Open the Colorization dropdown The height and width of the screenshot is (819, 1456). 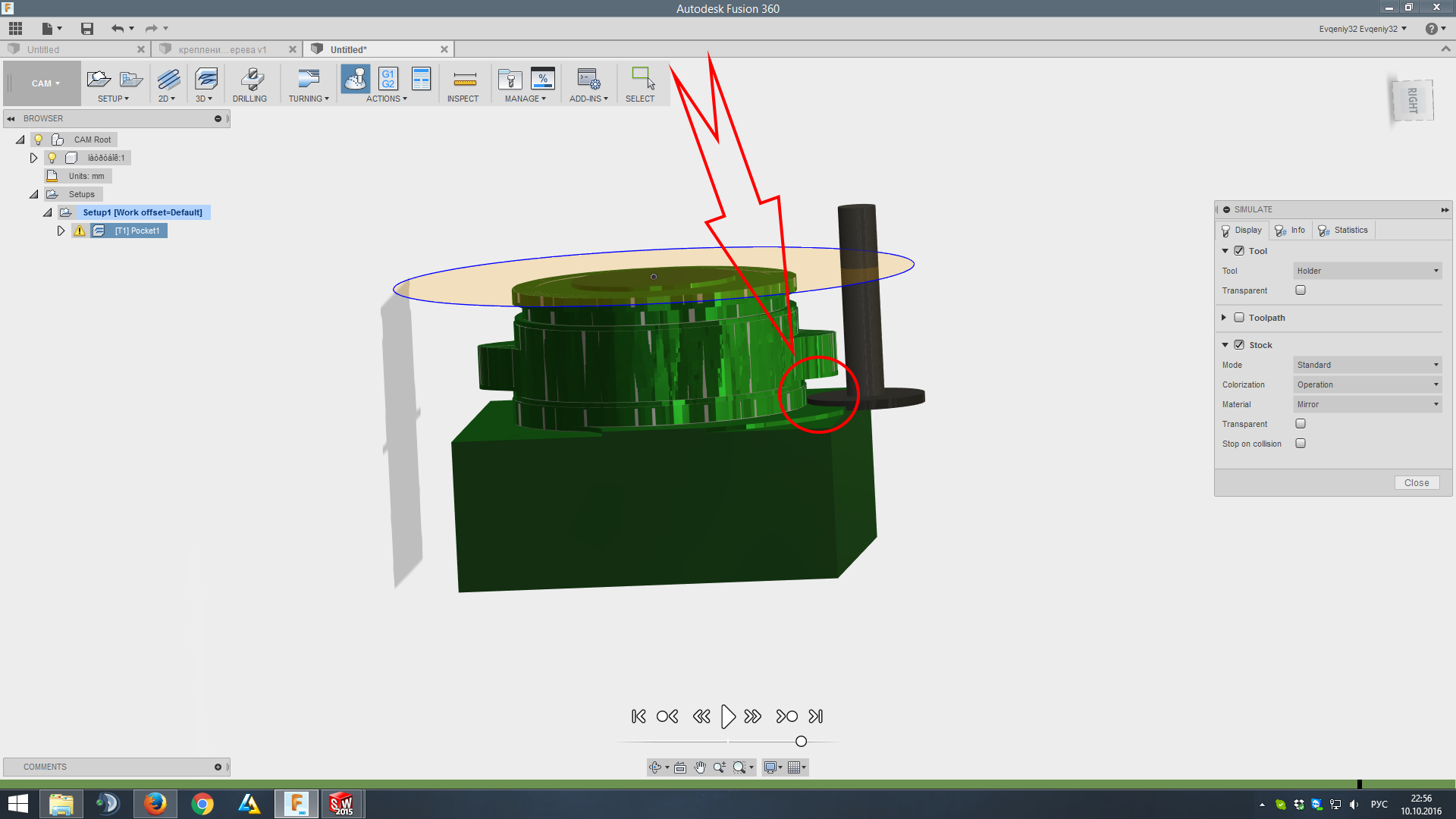(1367, 384)
